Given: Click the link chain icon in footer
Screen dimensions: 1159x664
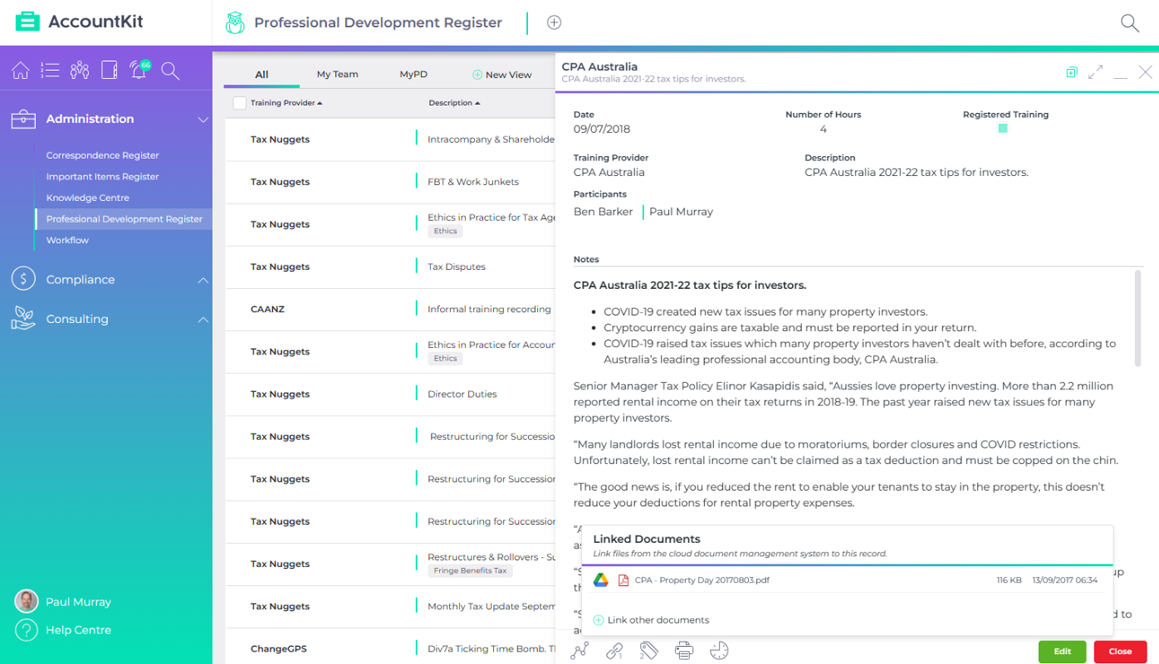Looking at the screenshot, I should coord(614,651).
